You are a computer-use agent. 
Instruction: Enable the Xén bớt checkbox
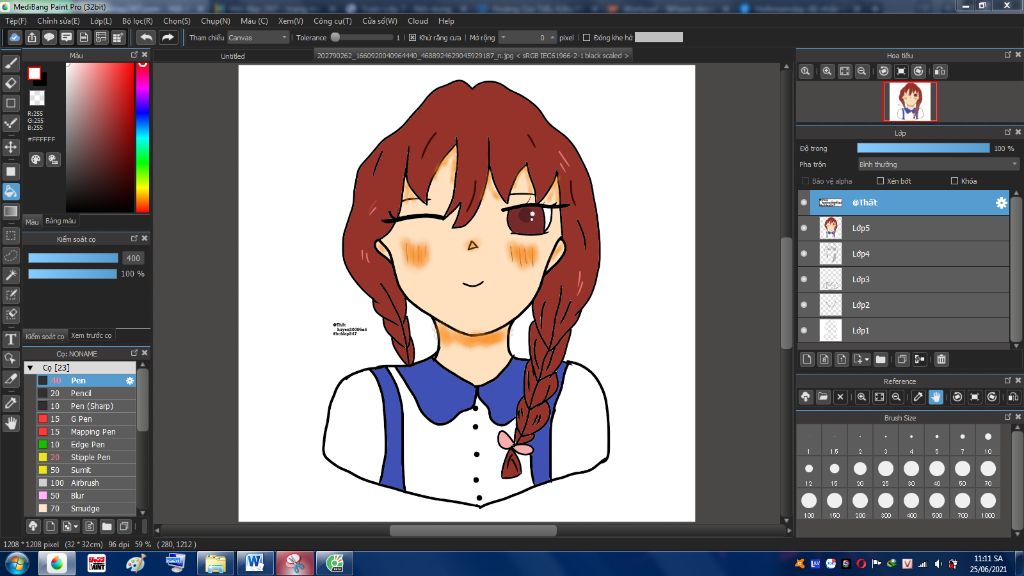[x=880, y=181]
